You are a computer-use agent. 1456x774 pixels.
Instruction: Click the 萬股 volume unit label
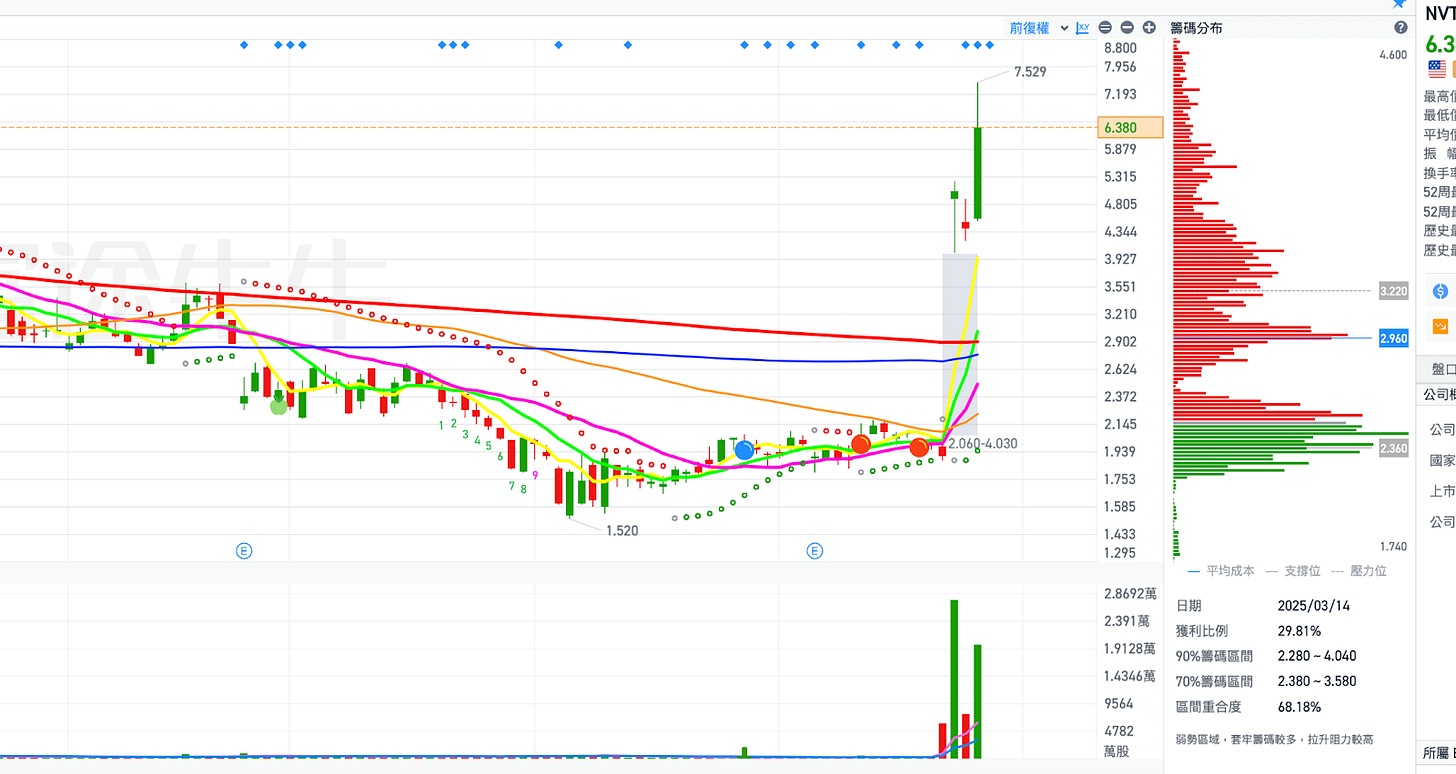1117,749
